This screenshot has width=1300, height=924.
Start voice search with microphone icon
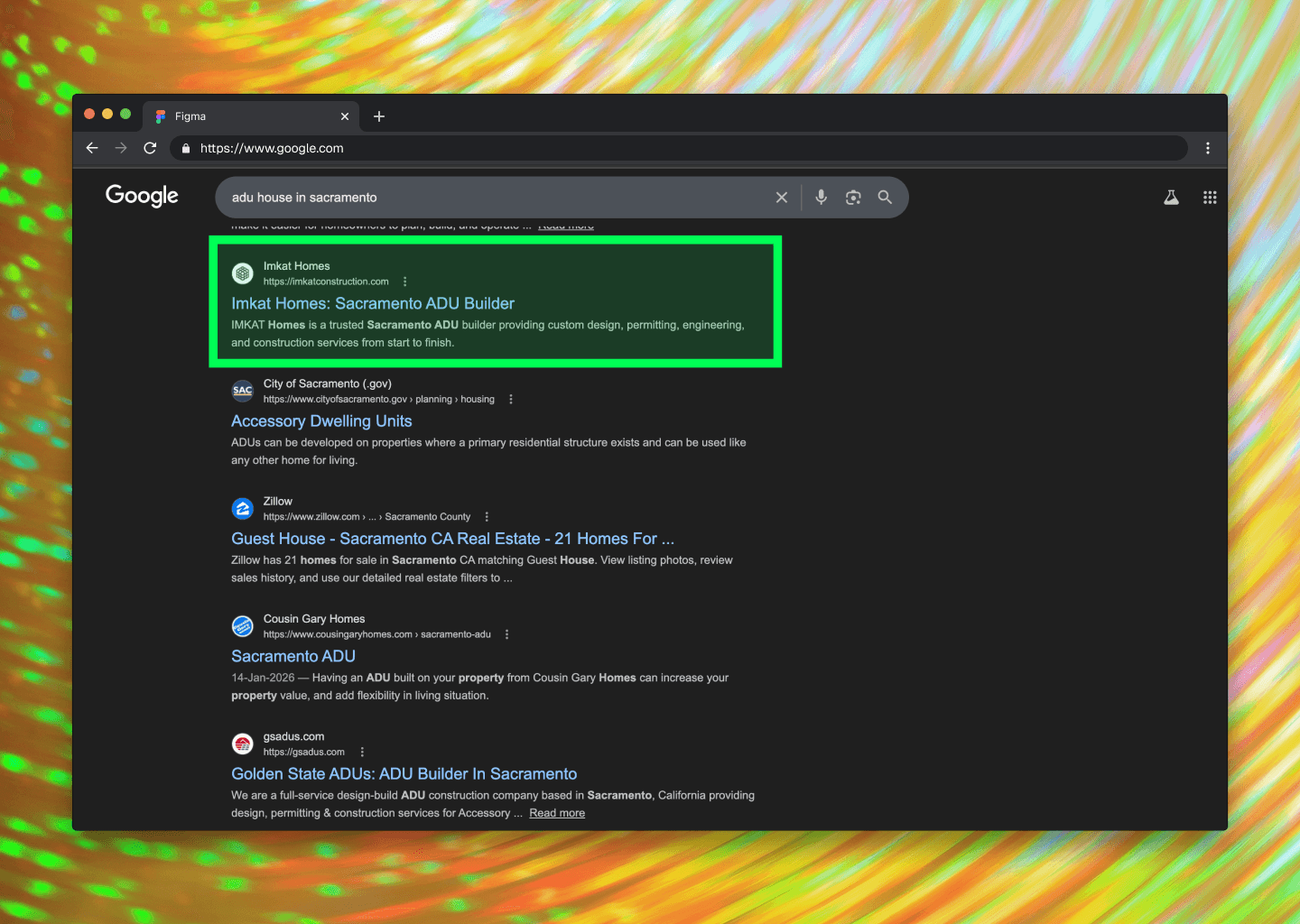821,197
